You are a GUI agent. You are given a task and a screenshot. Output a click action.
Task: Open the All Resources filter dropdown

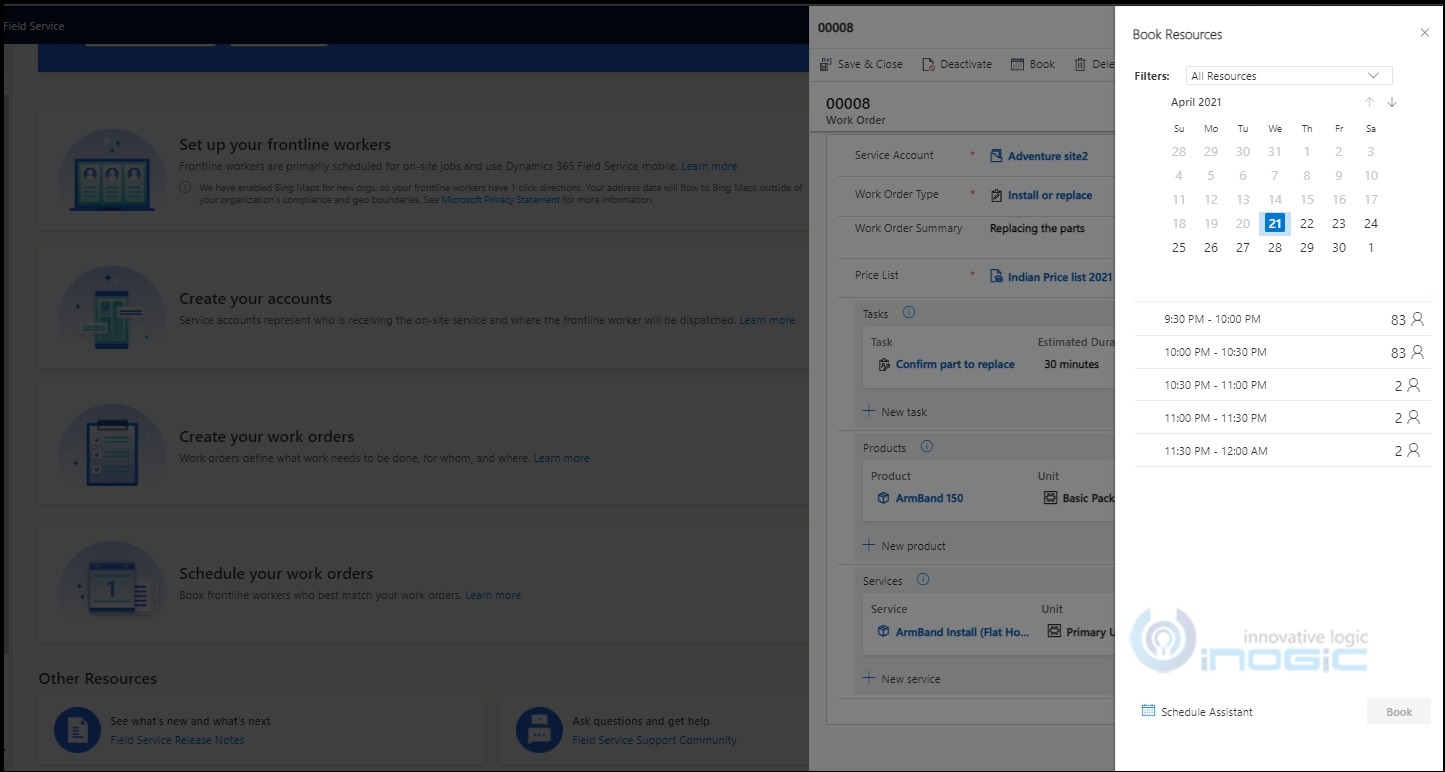(x=1289, y=76)
